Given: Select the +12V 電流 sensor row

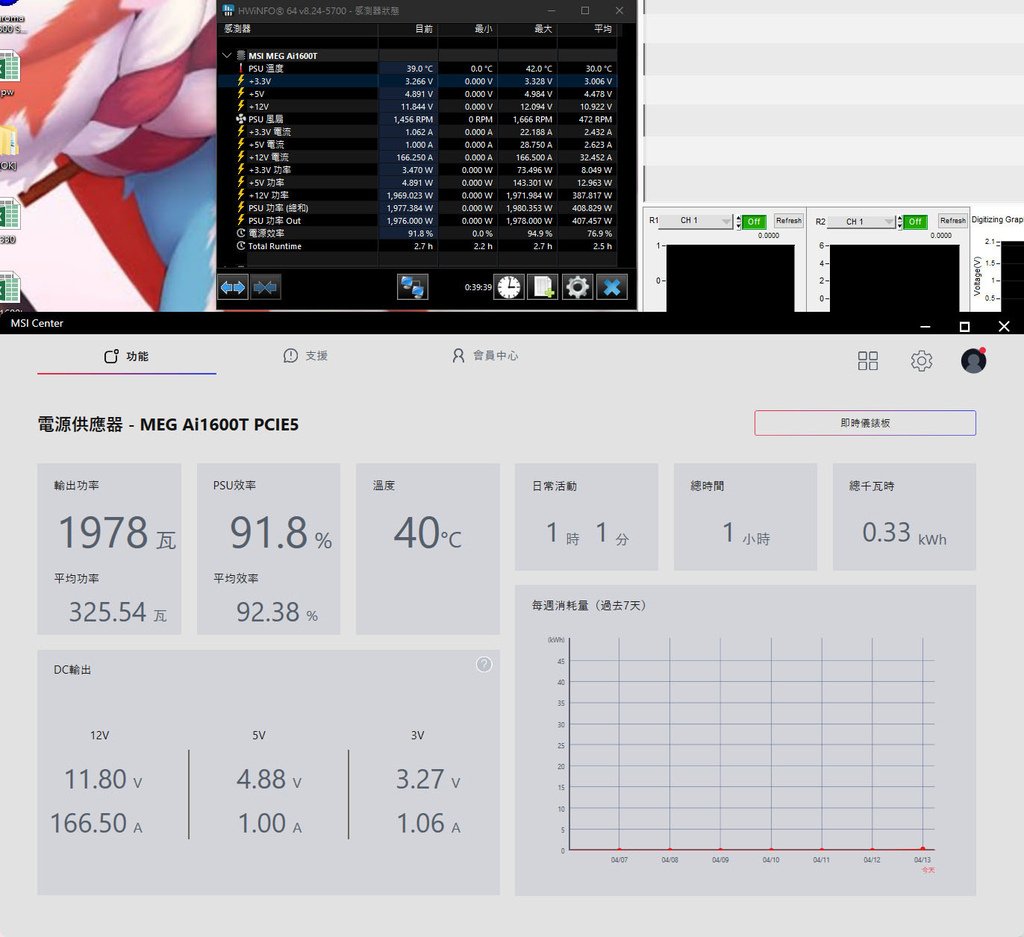Looking at the screenshot, I should [x=418, y=157].
